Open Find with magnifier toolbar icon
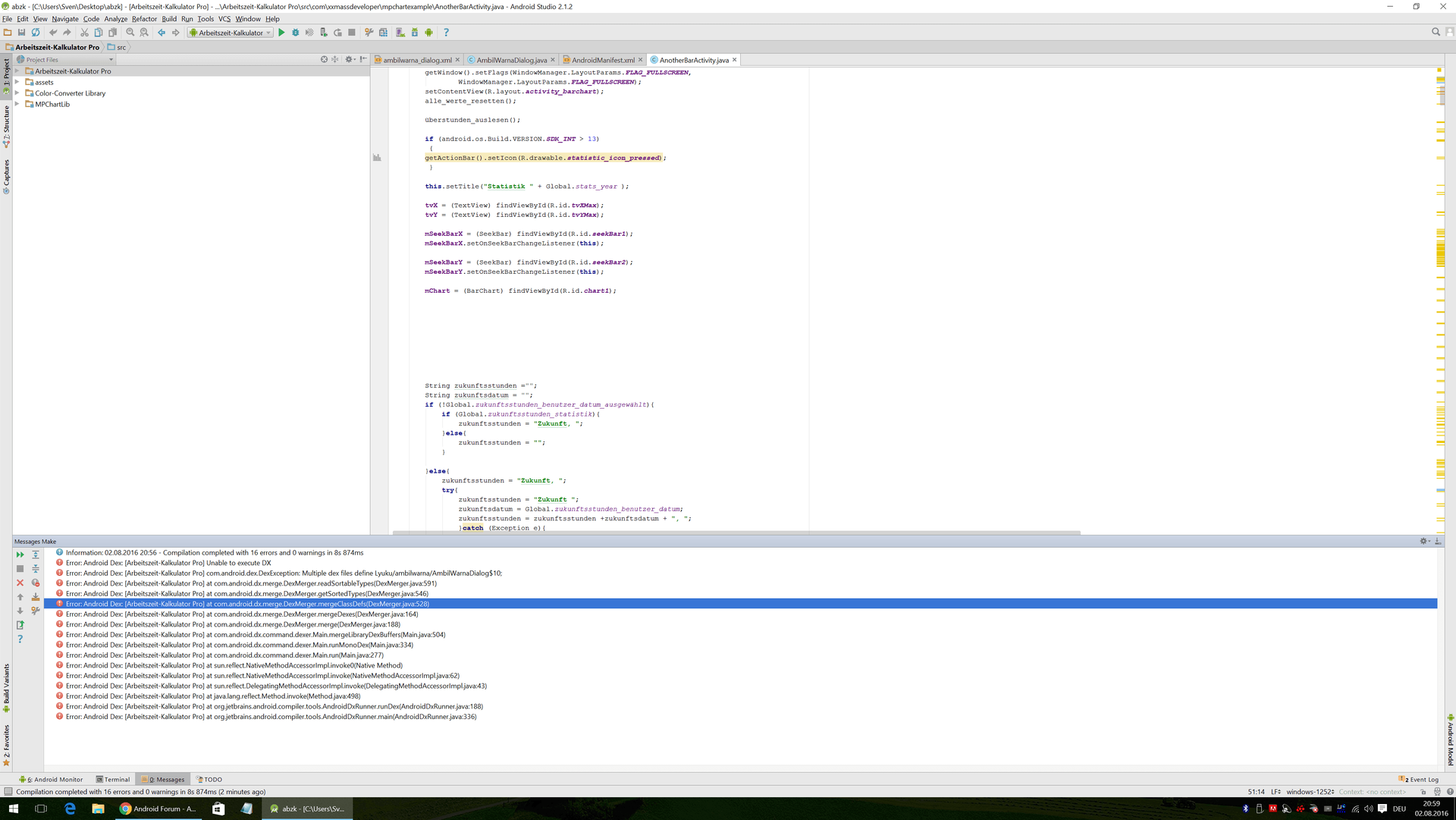The image size is (1456, 820). coord(130,33)
